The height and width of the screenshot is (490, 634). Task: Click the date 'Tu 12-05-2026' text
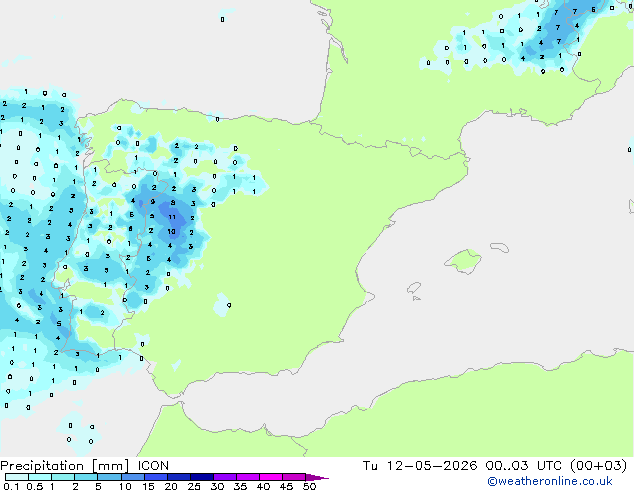(x=420, y=466)
